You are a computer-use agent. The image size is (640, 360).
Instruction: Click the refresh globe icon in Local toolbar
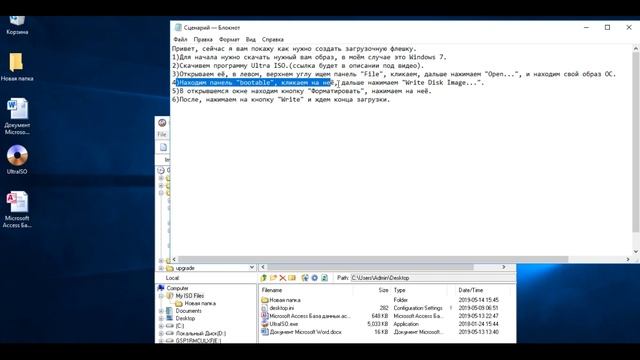pos(305,278)
